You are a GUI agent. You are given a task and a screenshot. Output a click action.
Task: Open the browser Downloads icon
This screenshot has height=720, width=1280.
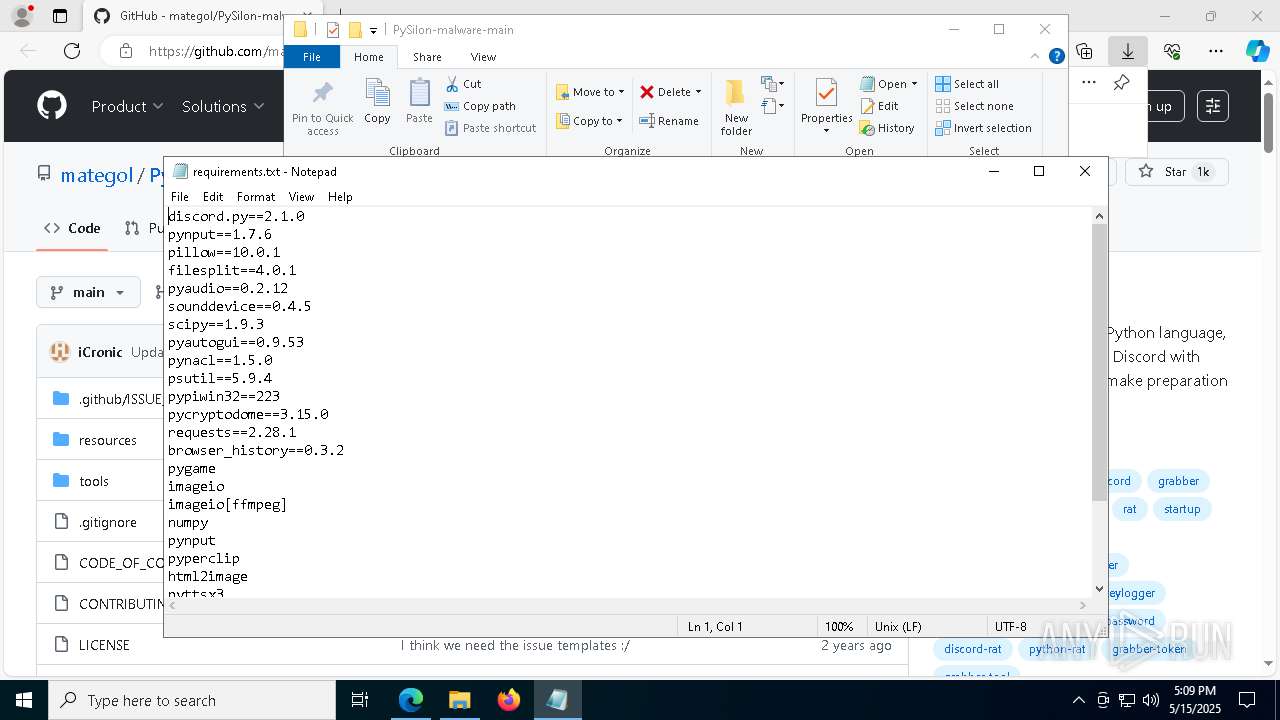1128,51
